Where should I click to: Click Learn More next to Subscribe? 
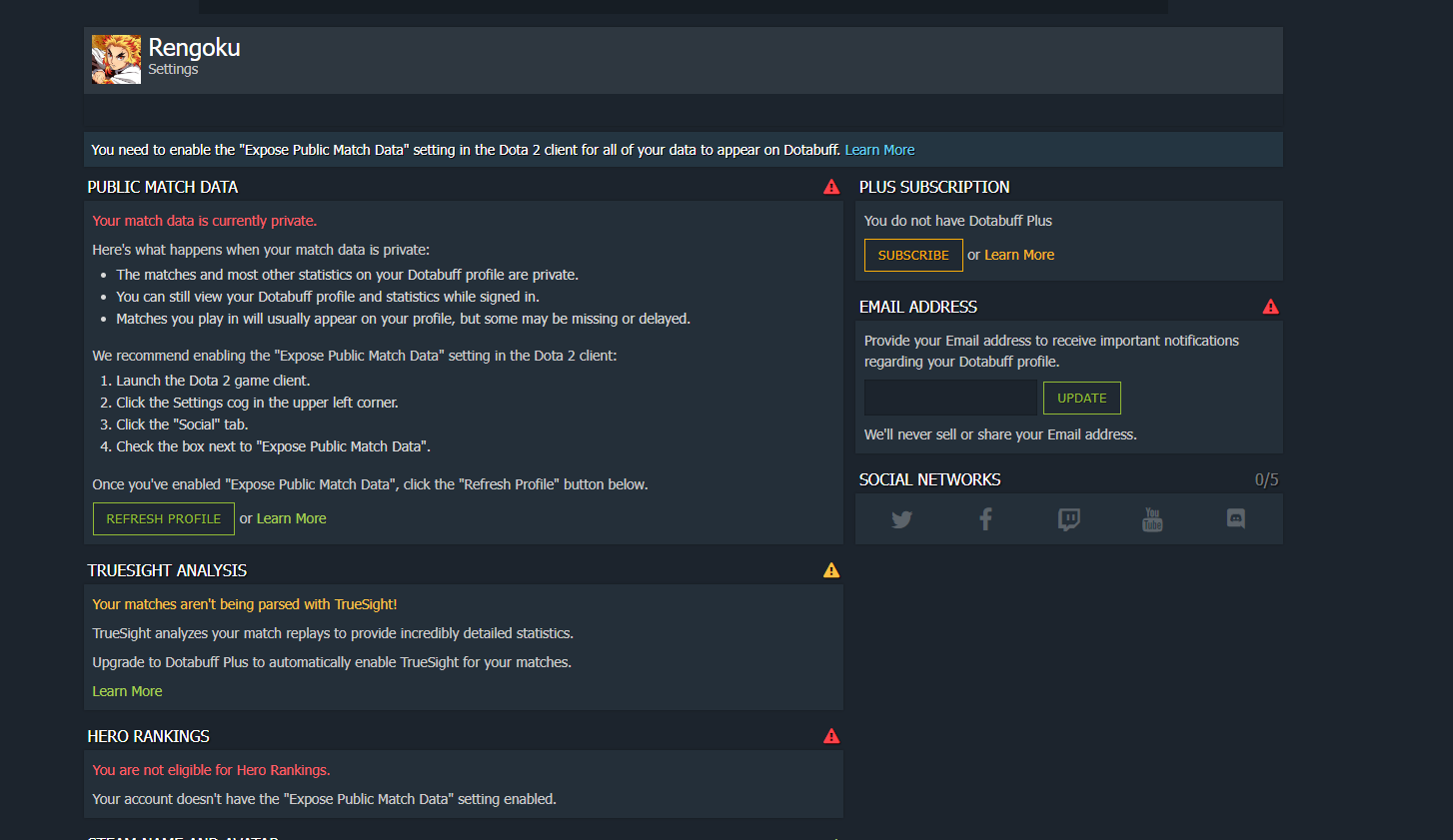(x=1018, y=255)
